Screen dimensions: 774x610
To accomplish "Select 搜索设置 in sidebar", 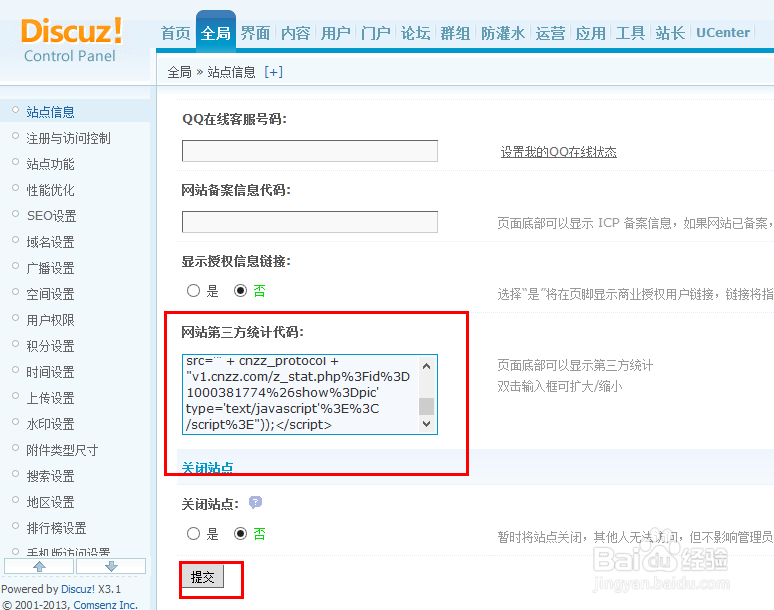I will (50, 476).
